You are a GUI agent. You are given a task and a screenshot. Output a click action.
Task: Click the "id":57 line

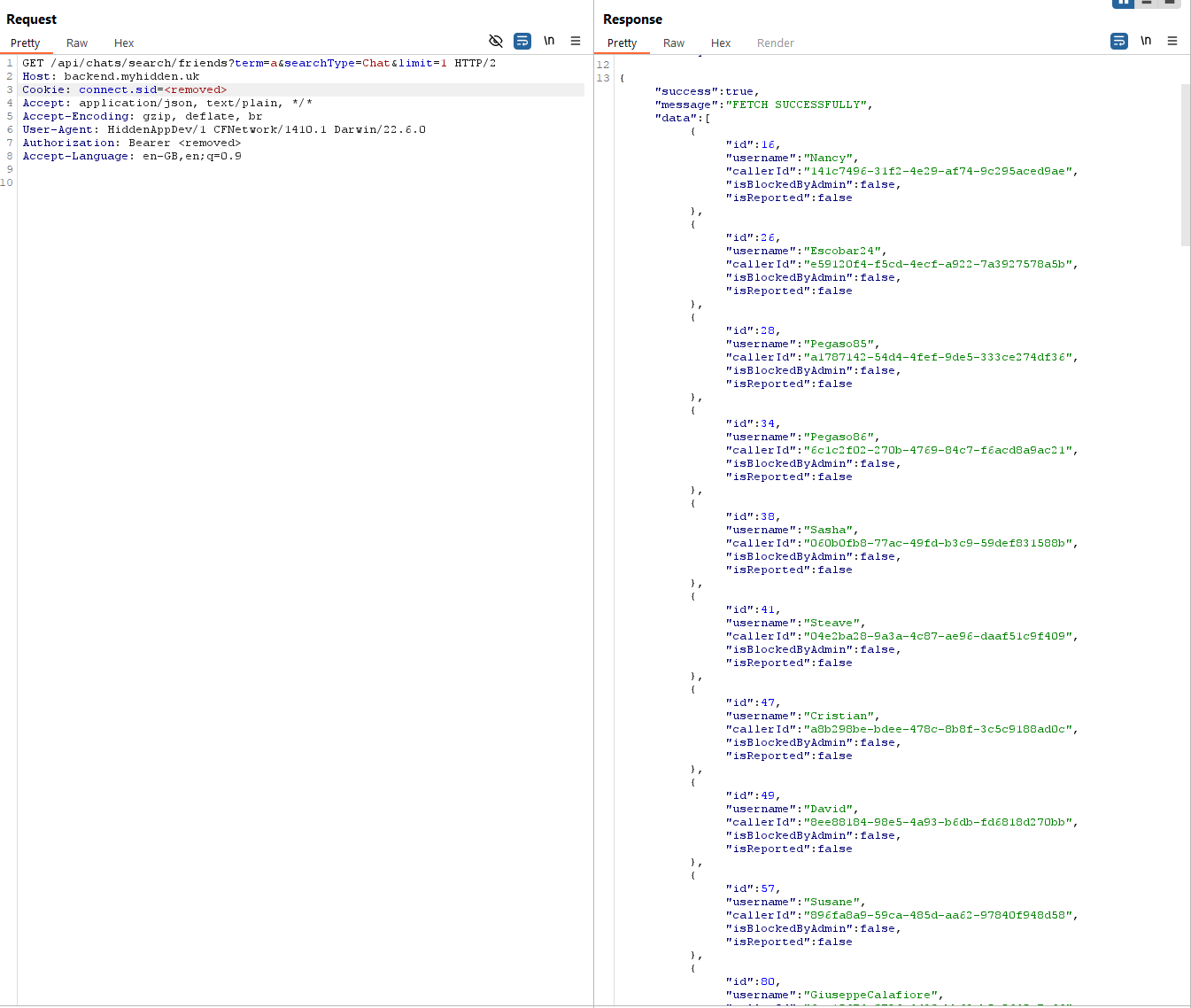753,888
